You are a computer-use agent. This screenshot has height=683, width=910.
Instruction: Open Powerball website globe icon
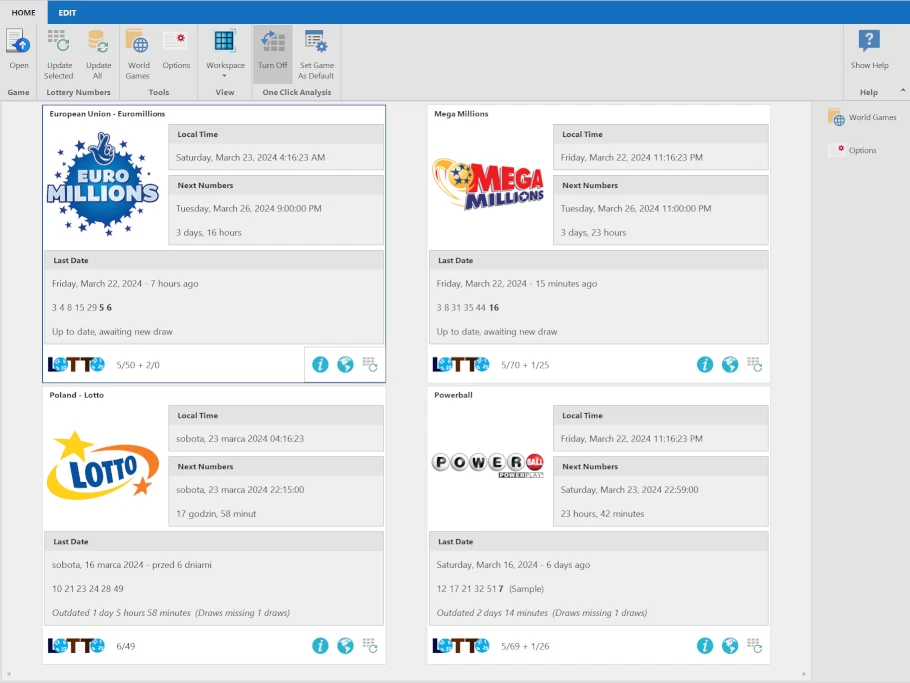coord(730,645)
